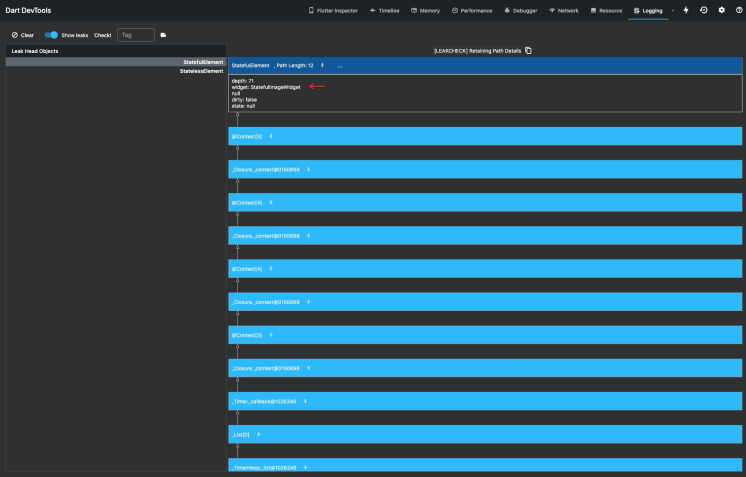Click the '[LEAKCHECK] Retaining Path Details' heading

click(477, 51)
